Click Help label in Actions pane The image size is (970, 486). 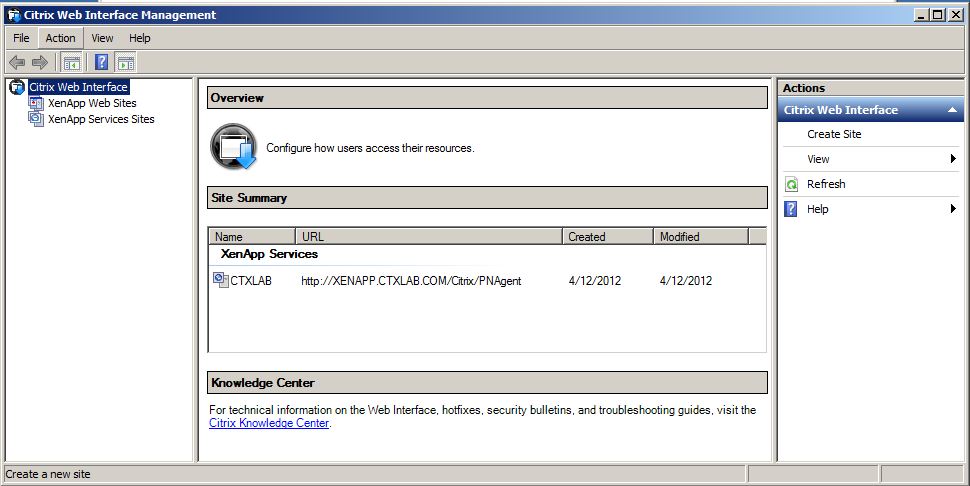(817, 209)
